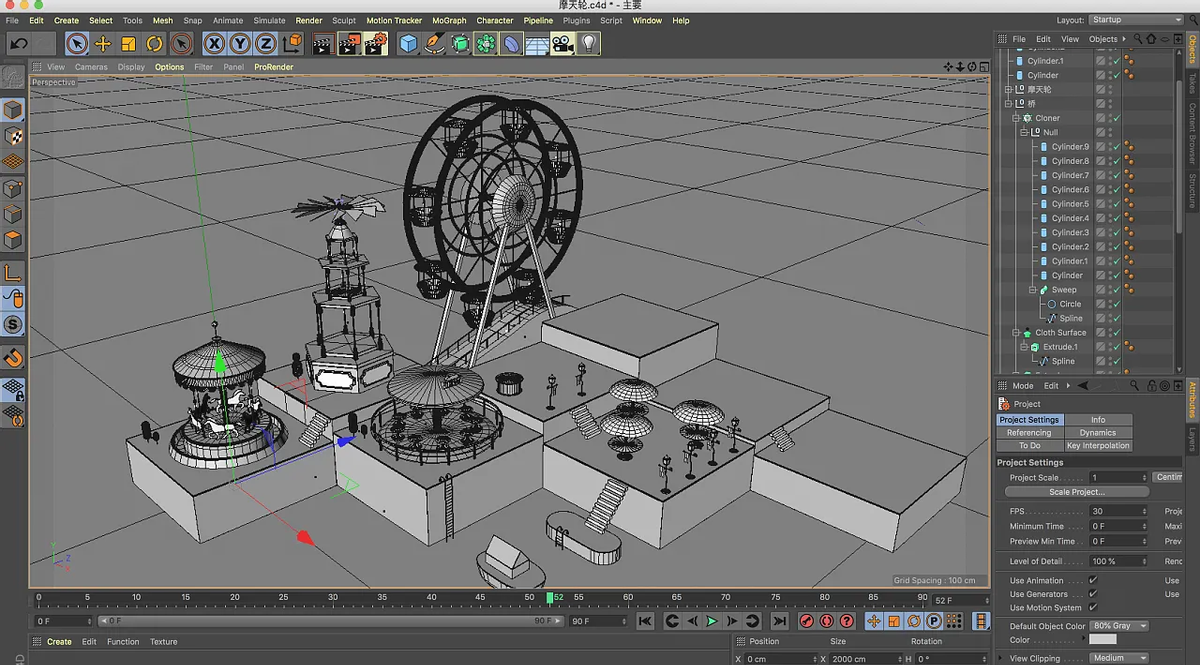The image size is (1200, 665).
Task: Add a Cube primitive object
Action: (408, 43)
